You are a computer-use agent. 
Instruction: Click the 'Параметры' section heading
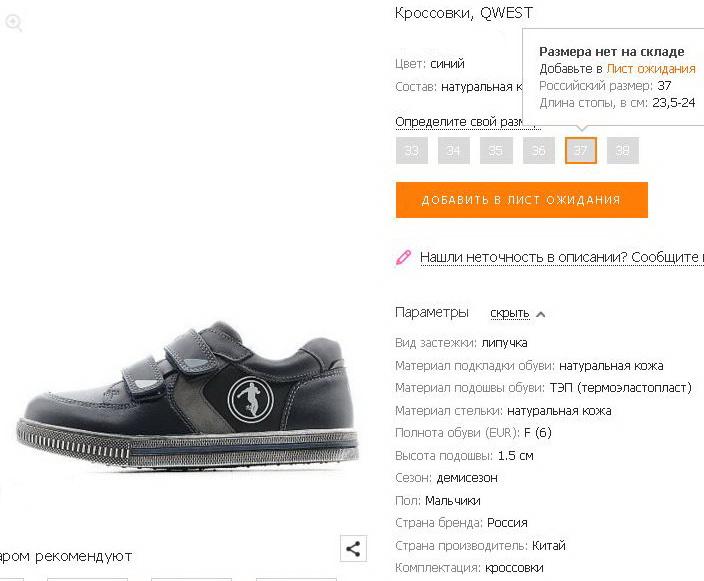(x=432, y=313)
